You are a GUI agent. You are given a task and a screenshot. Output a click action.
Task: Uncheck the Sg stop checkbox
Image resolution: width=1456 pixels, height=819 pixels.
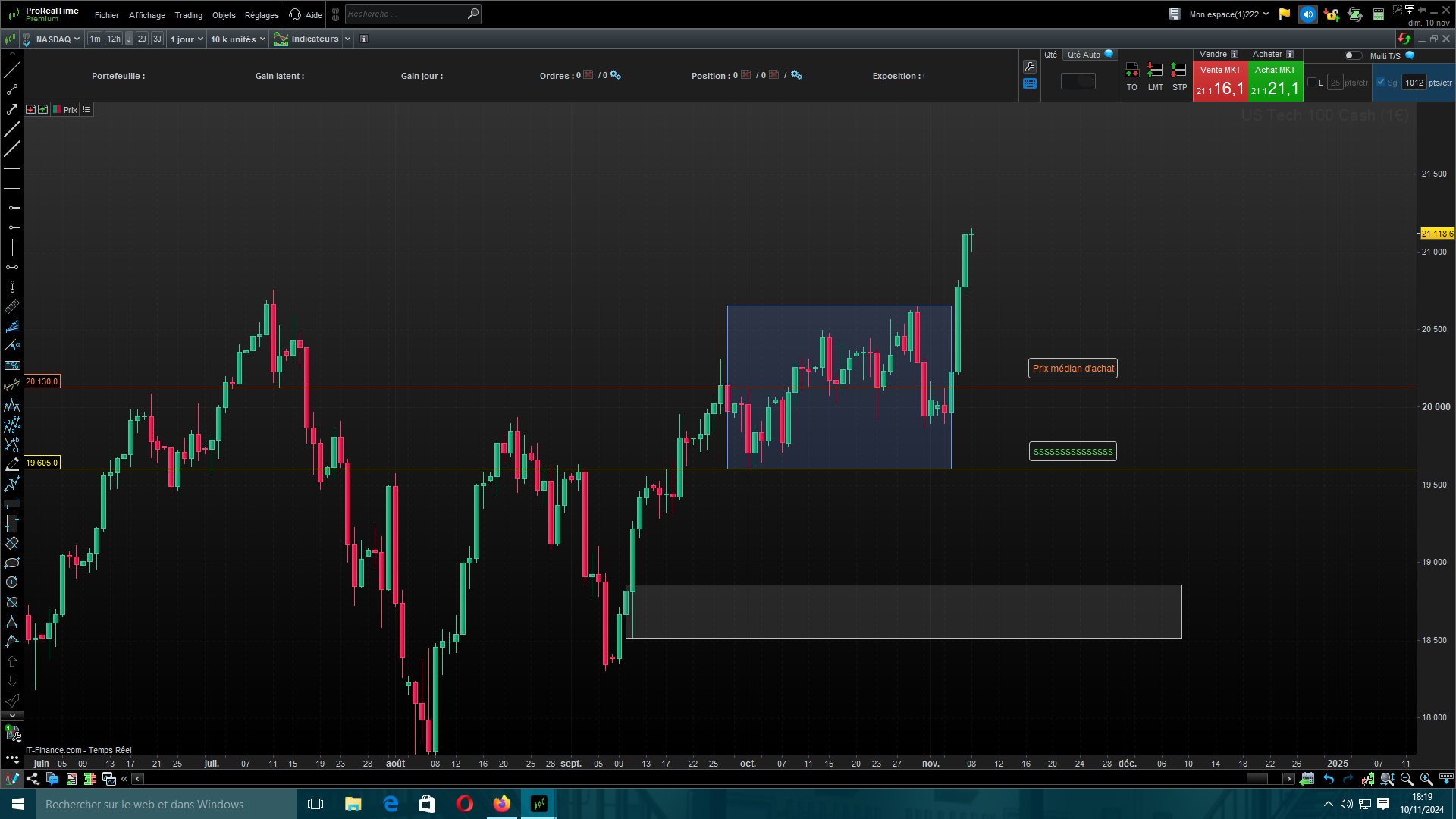(x=1381, y=83)
